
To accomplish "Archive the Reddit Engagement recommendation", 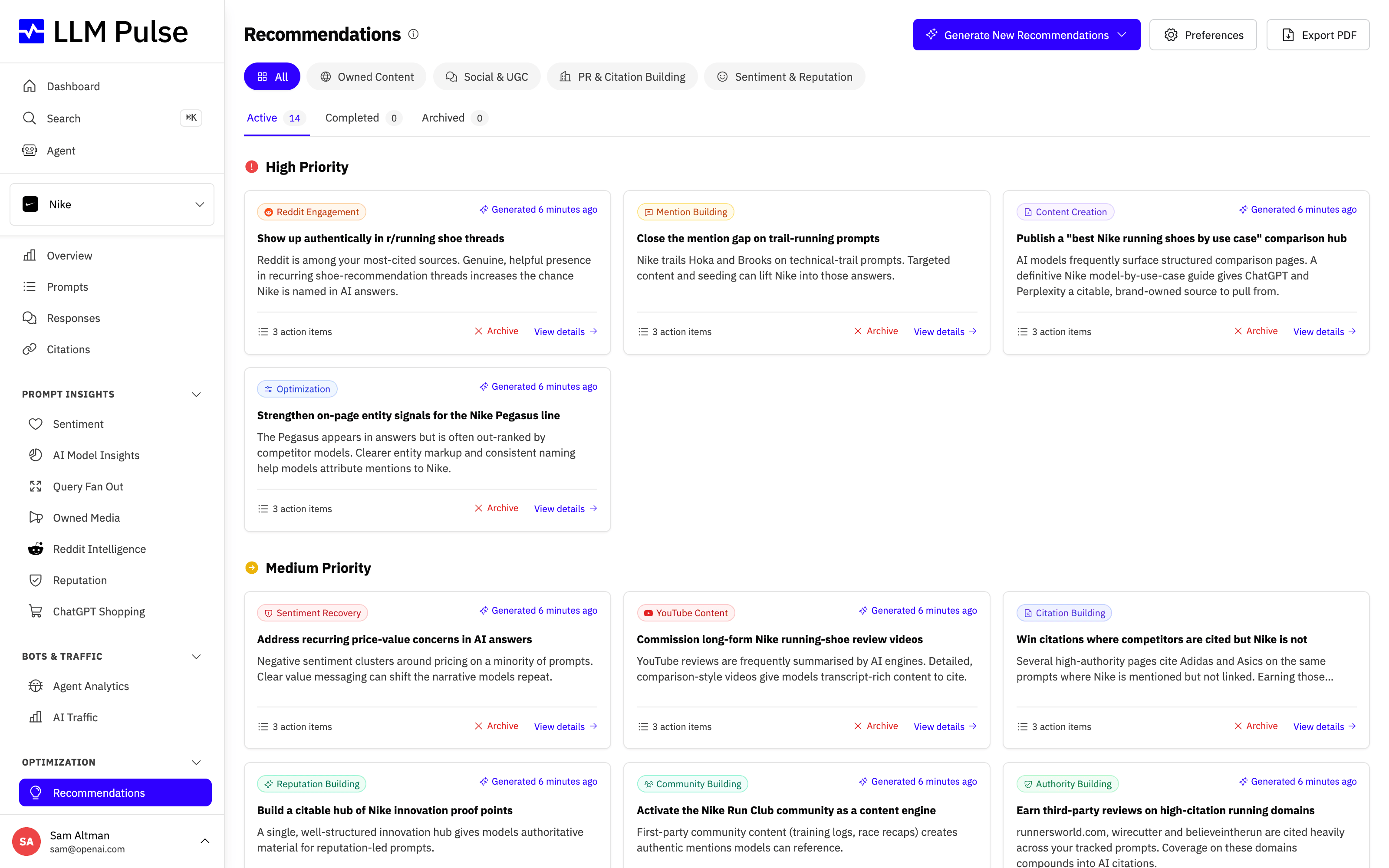I will click(497, 331).
